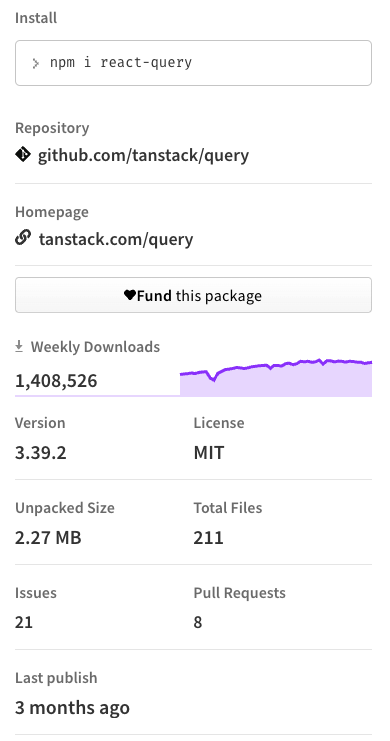The height and width of the screenshot is (741, 390).
Task: Click the 2.27 MB unpacked size value
Action: 48,537
